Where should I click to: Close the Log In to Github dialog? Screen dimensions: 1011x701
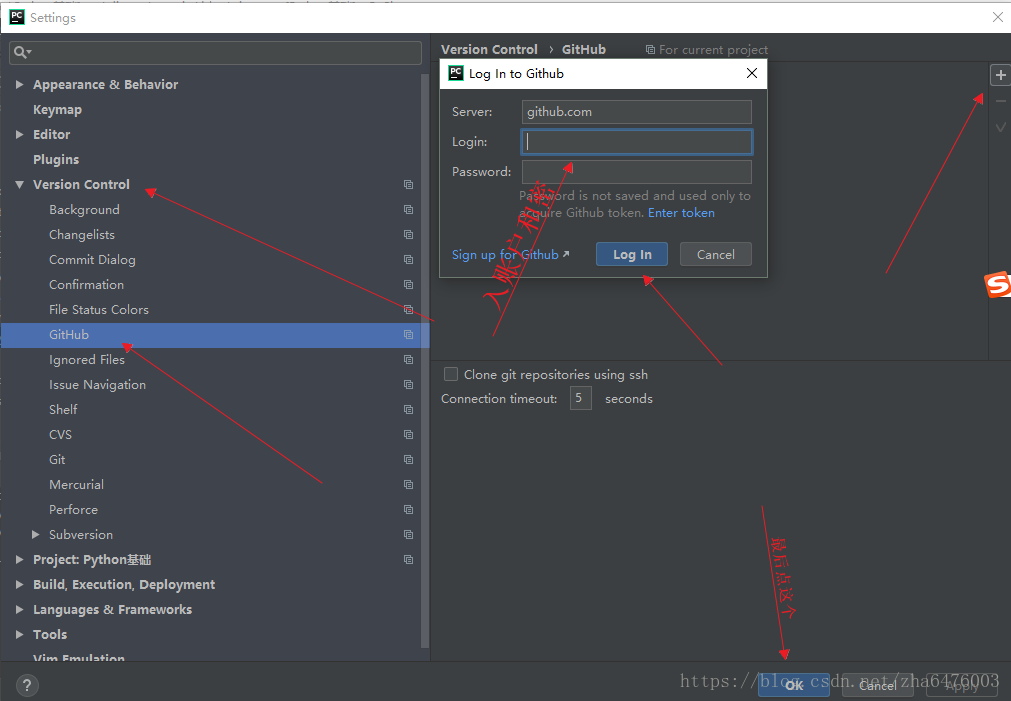751,73
